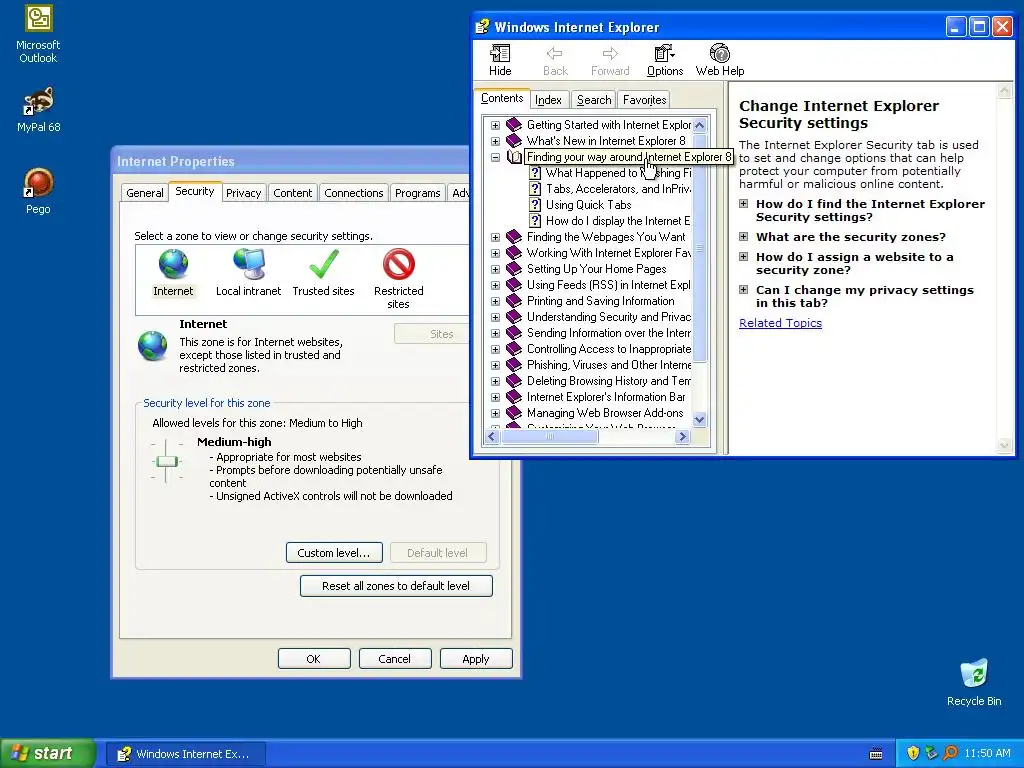Open the Privacy tab in Internet Properties

(x=243, y=193)
